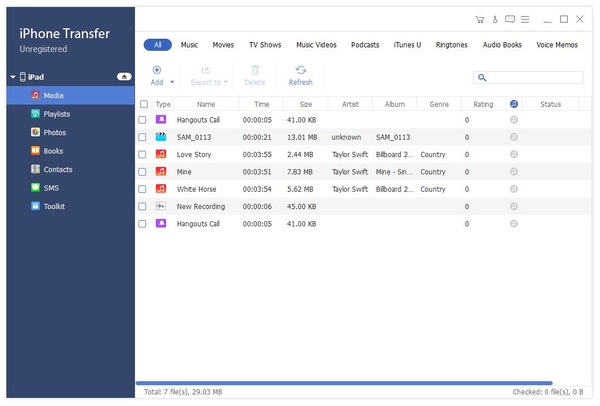The image size is (600, 406).
Task: Switch to the Music tab
Action: pos(189,45)
